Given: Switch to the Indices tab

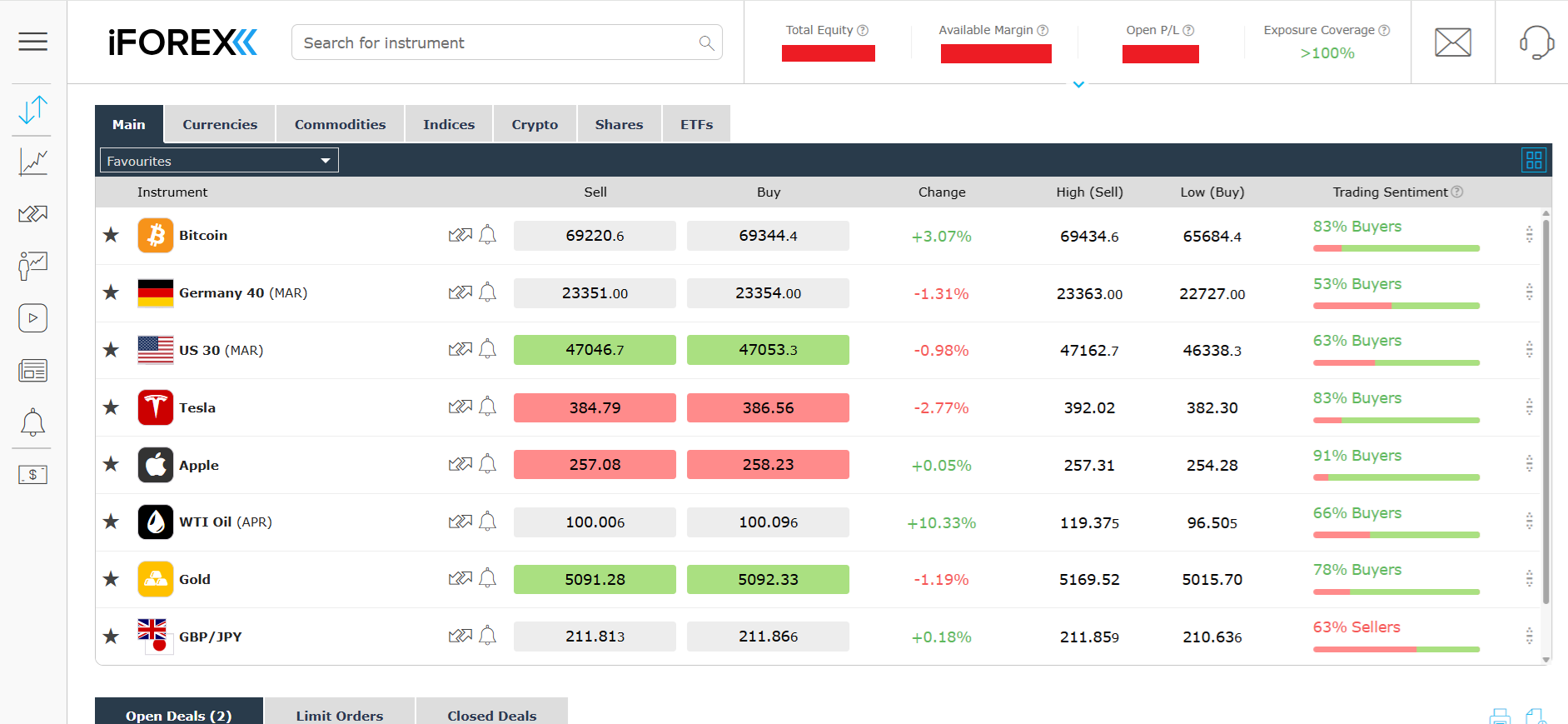Looking at the screenshot, I should pos(449,124).
